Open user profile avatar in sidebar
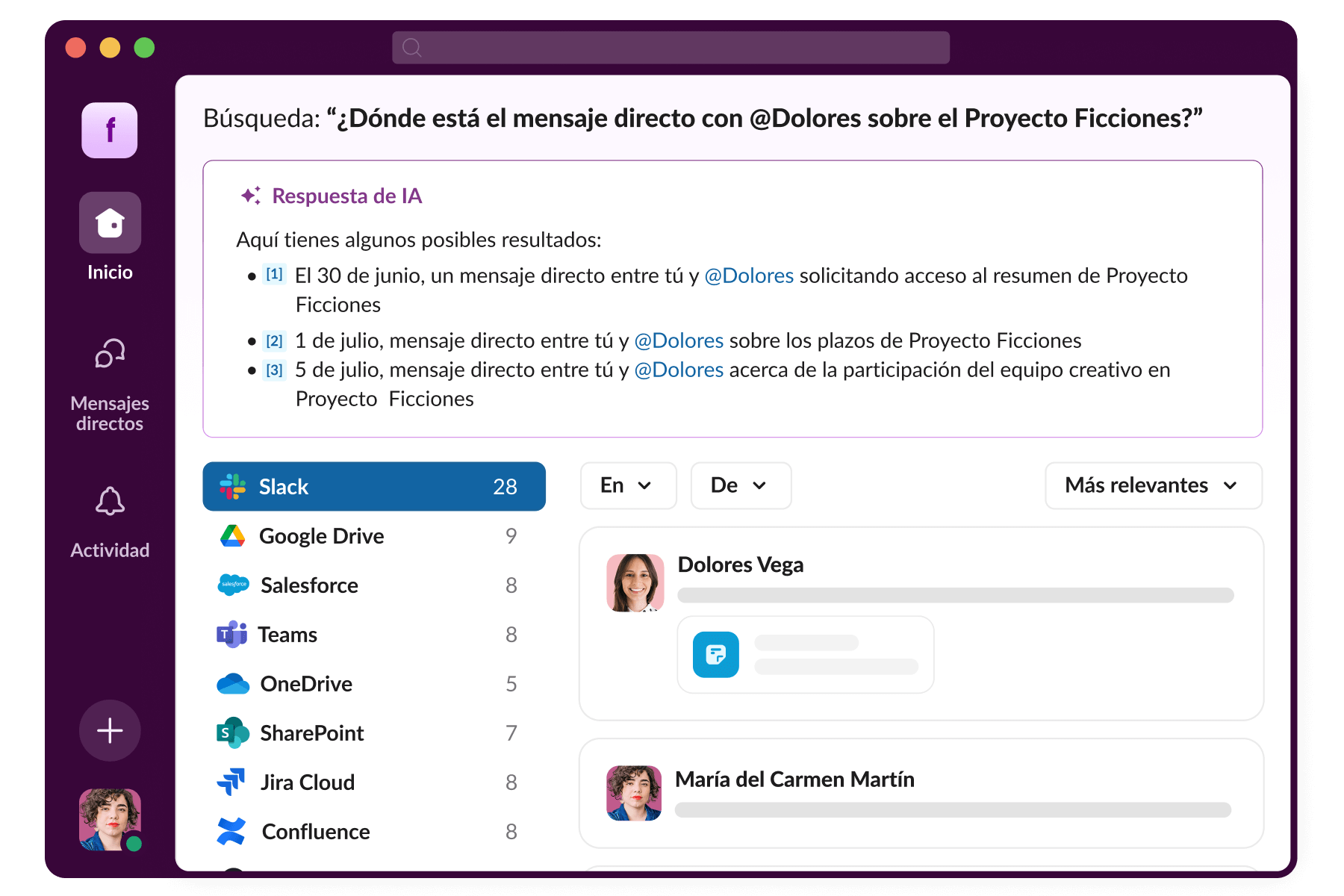This screenshot has height=896, width=1344. 110,819
